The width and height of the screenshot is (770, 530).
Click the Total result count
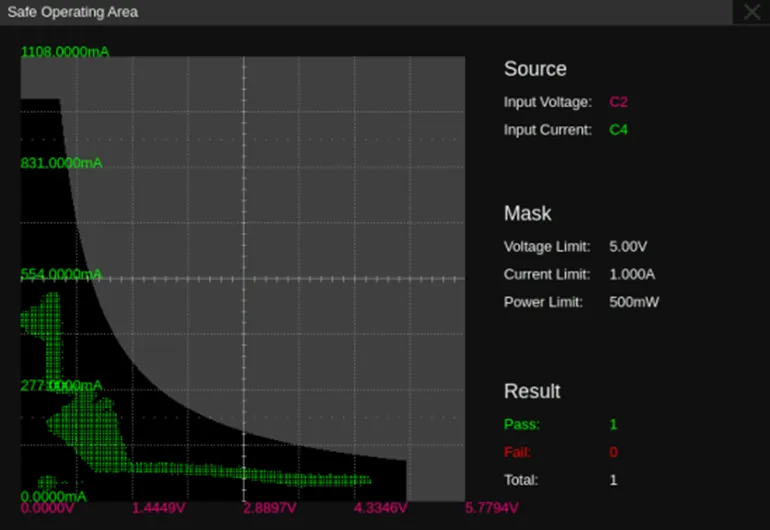pyautogui.click(x=613, y=480)
